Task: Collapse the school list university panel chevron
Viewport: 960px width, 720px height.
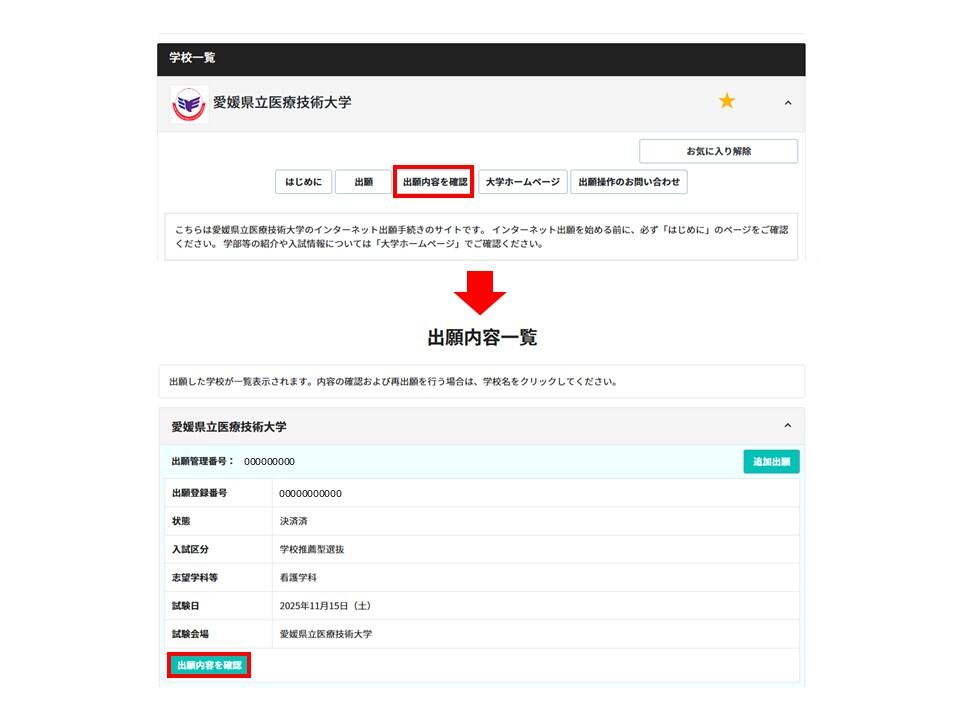Action: 788,102
